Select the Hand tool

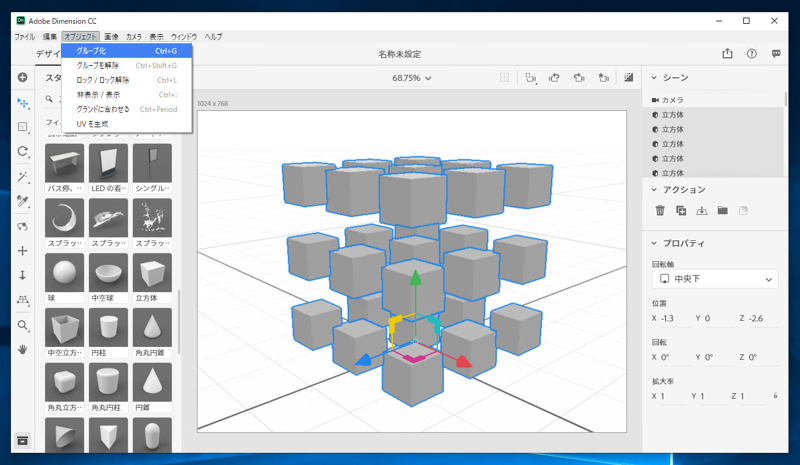22,350
